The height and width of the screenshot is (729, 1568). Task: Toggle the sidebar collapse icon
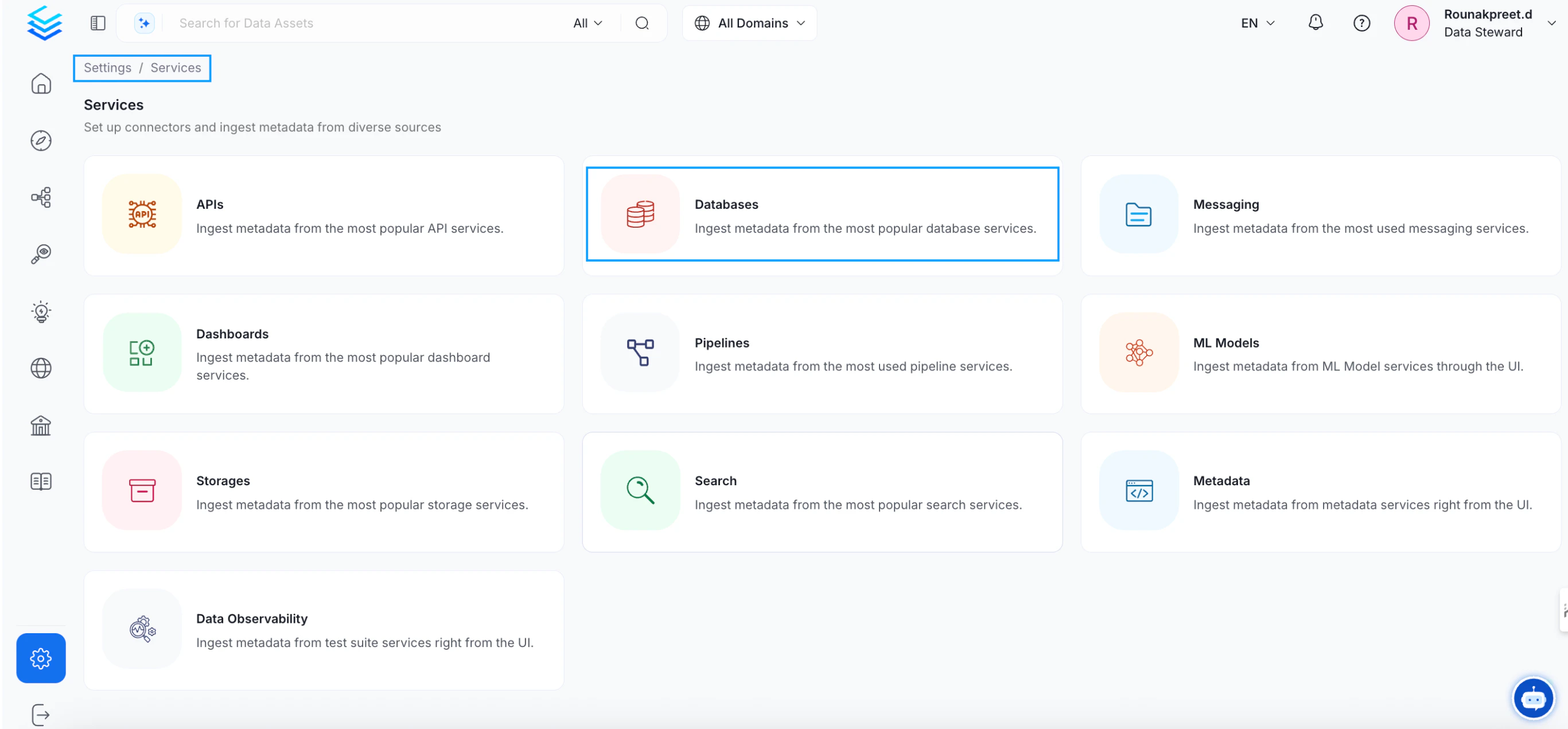[98, 23]
